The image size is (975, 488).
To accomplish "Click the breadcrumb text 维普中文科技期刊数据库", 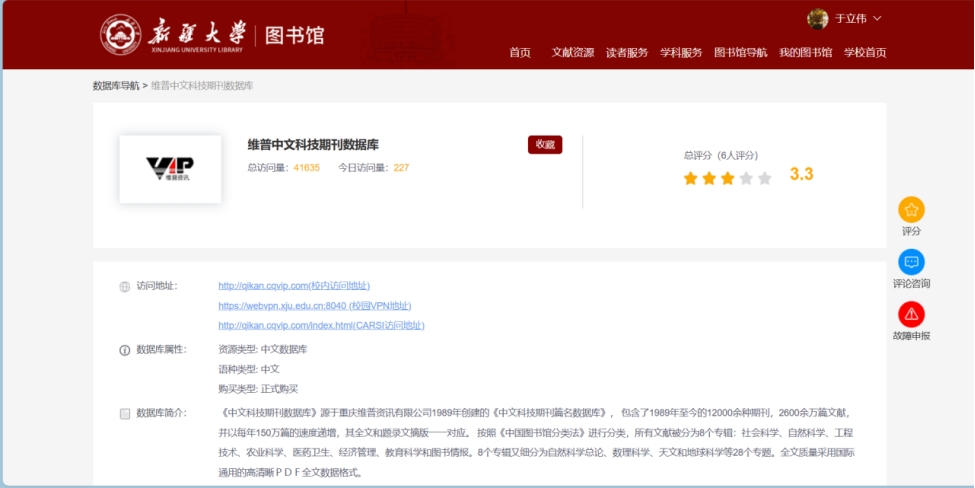I will 202,86.
